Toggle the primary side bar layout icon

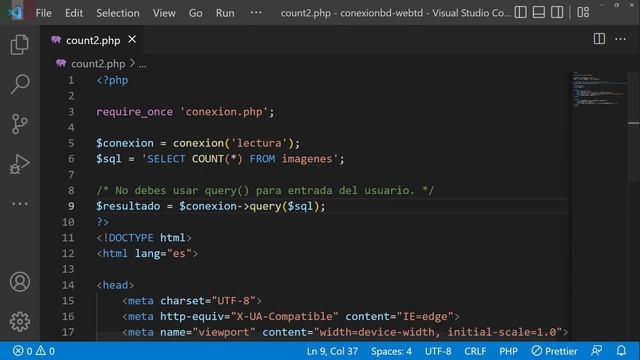tap(520, 12)
